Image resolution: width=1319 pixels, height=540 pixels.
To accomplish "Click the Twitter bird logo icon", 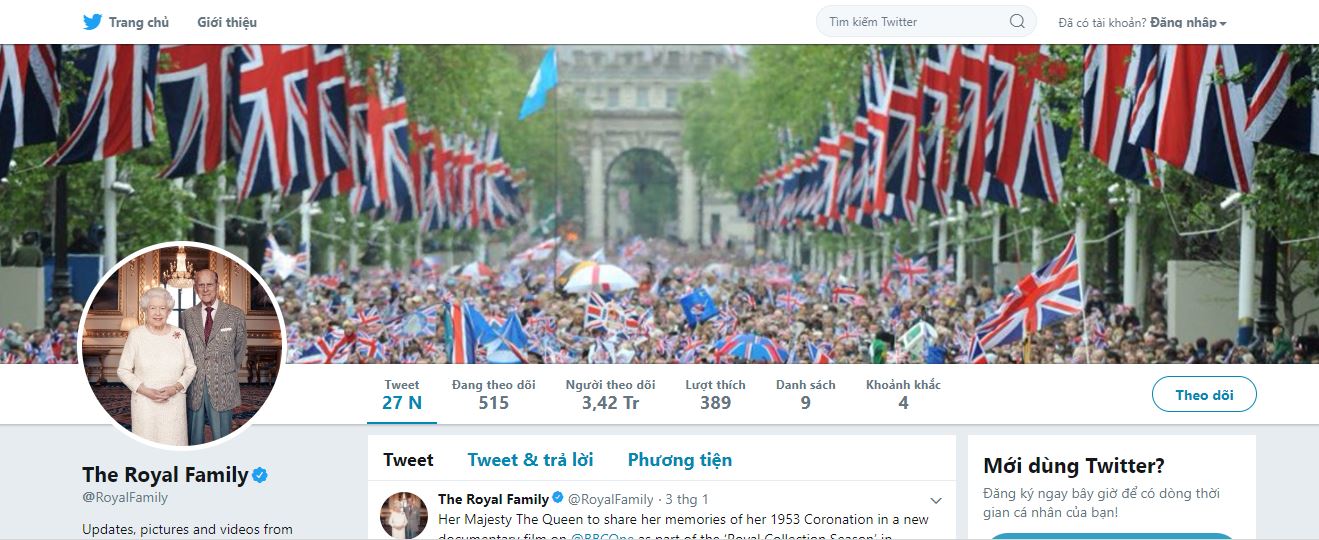I will click(x=92, y=21).
